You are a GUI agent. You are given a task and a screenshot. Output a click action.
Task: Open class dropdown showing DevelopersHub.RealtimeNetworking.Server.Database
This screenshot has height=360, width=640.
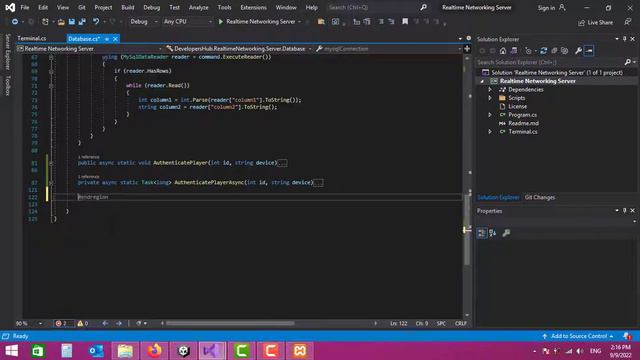point(239,49)
